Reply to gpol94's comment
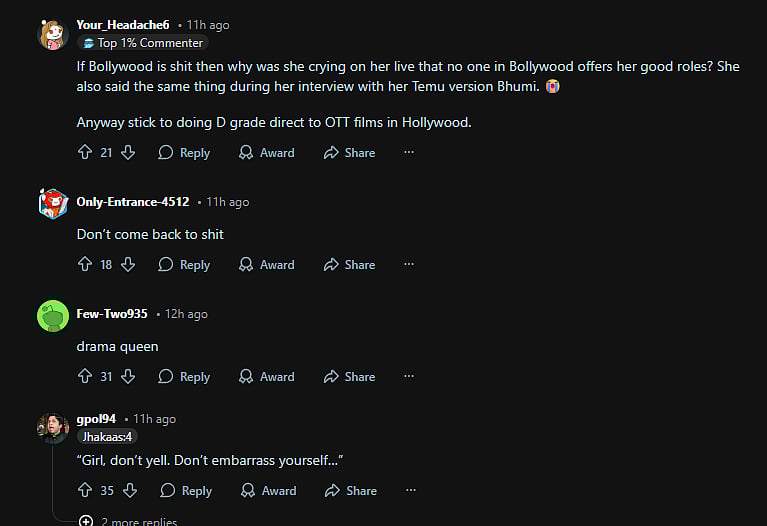Image resolution: width=767 pixels, height=526 pixels. 186,491
